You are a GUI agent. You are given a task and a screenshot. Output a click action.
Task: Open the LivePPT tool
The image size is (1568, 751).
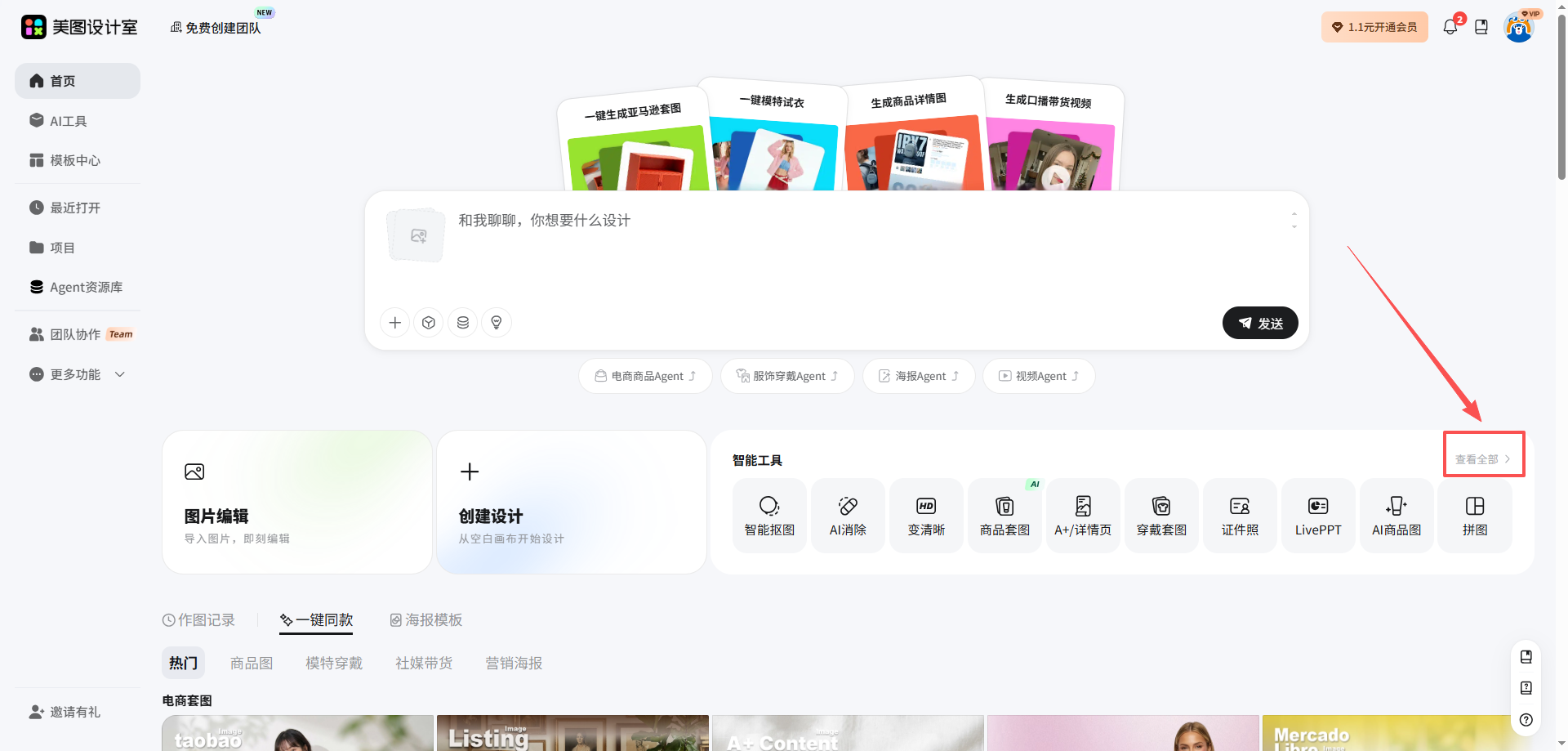(x=1317, y=515)
